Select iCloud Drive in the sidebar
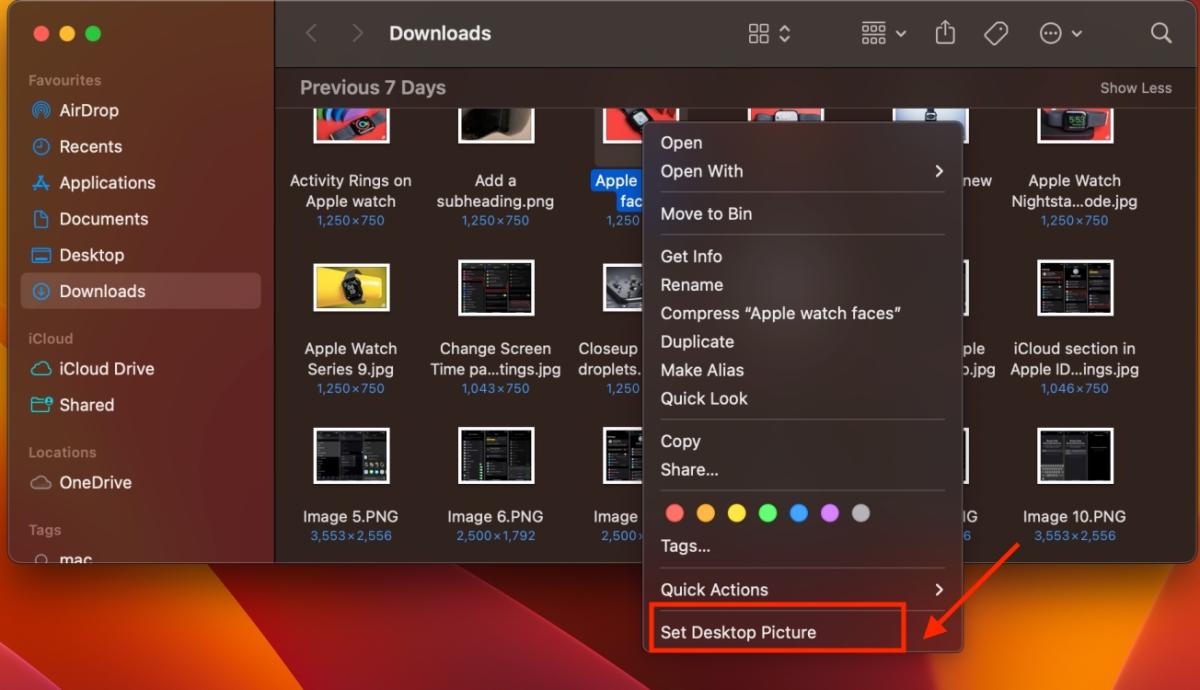 tap(103, 369)
